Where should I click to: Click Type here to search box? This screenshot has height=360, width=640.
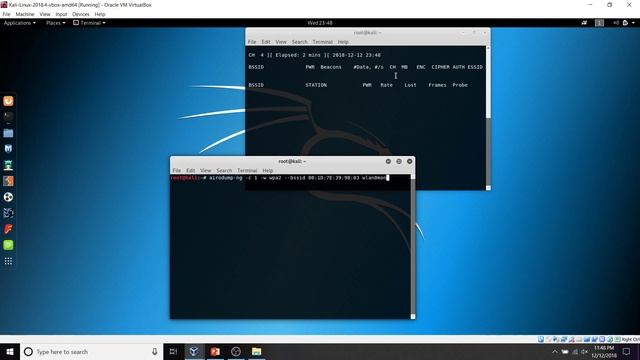tap(90, 352)
